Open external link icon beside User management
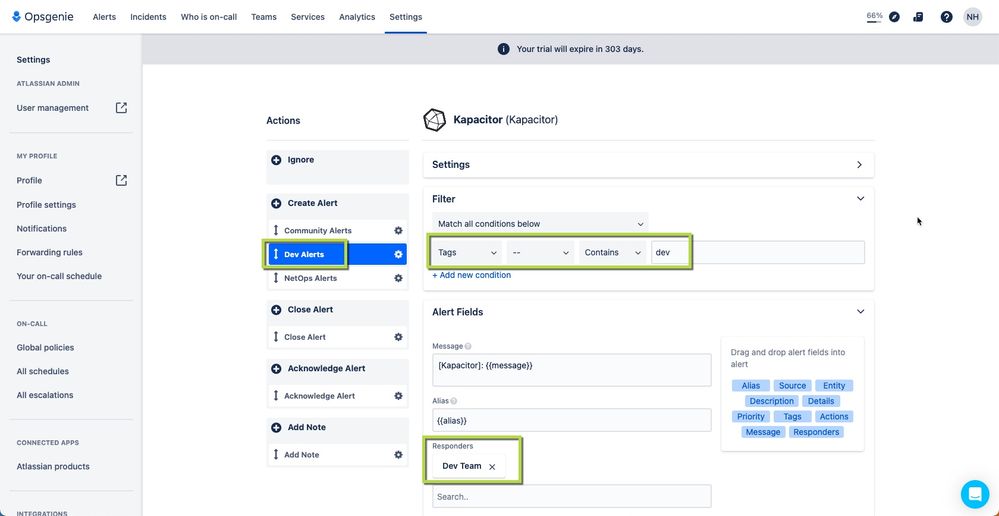Viewport: 999px width, 516px height. (x=121, y=108)
